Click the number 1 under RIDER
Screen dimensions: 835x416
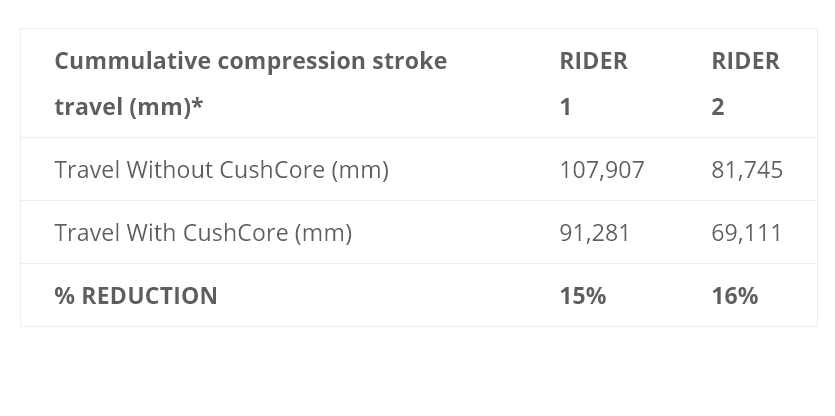(x=566, y=107)
